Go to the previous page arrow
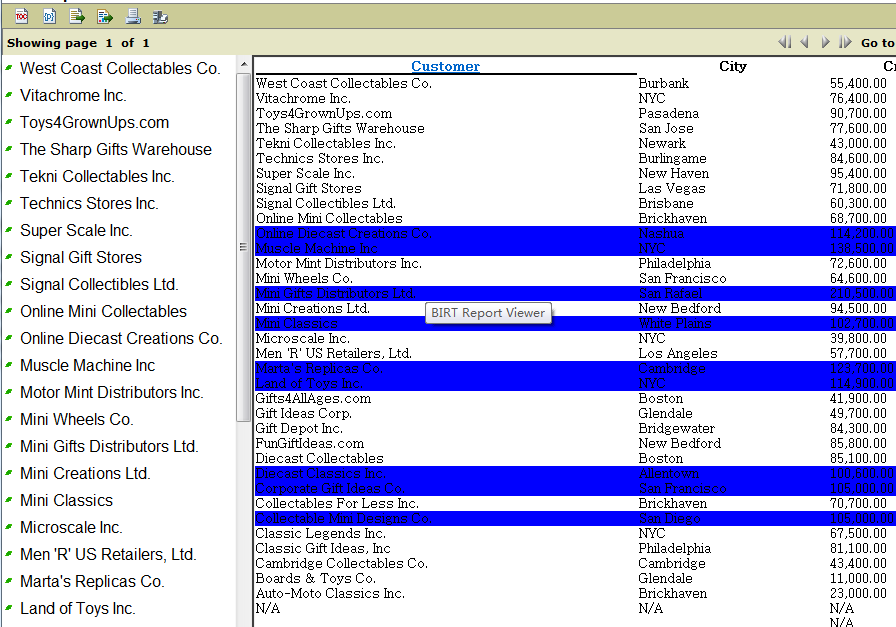This screenshot has height=627, width=896. [805, 42]
